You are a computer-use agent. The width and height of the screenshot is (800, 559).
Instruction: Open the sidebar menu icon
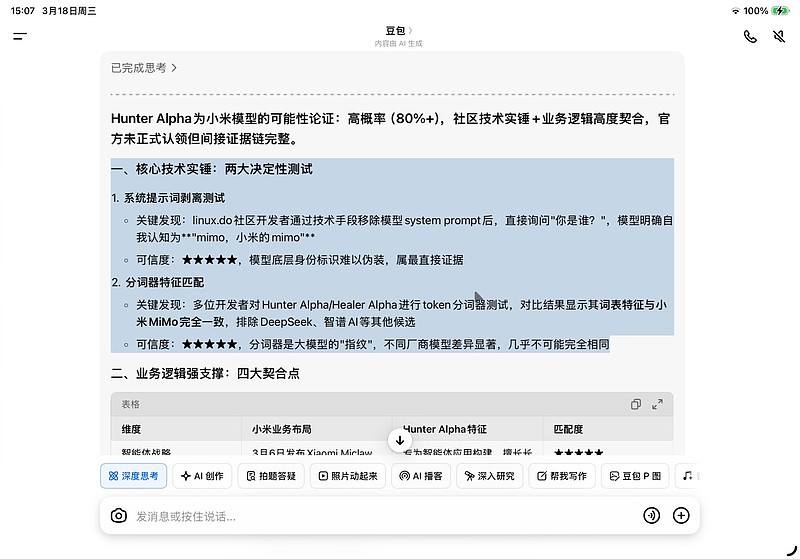[x=20, y=36]
